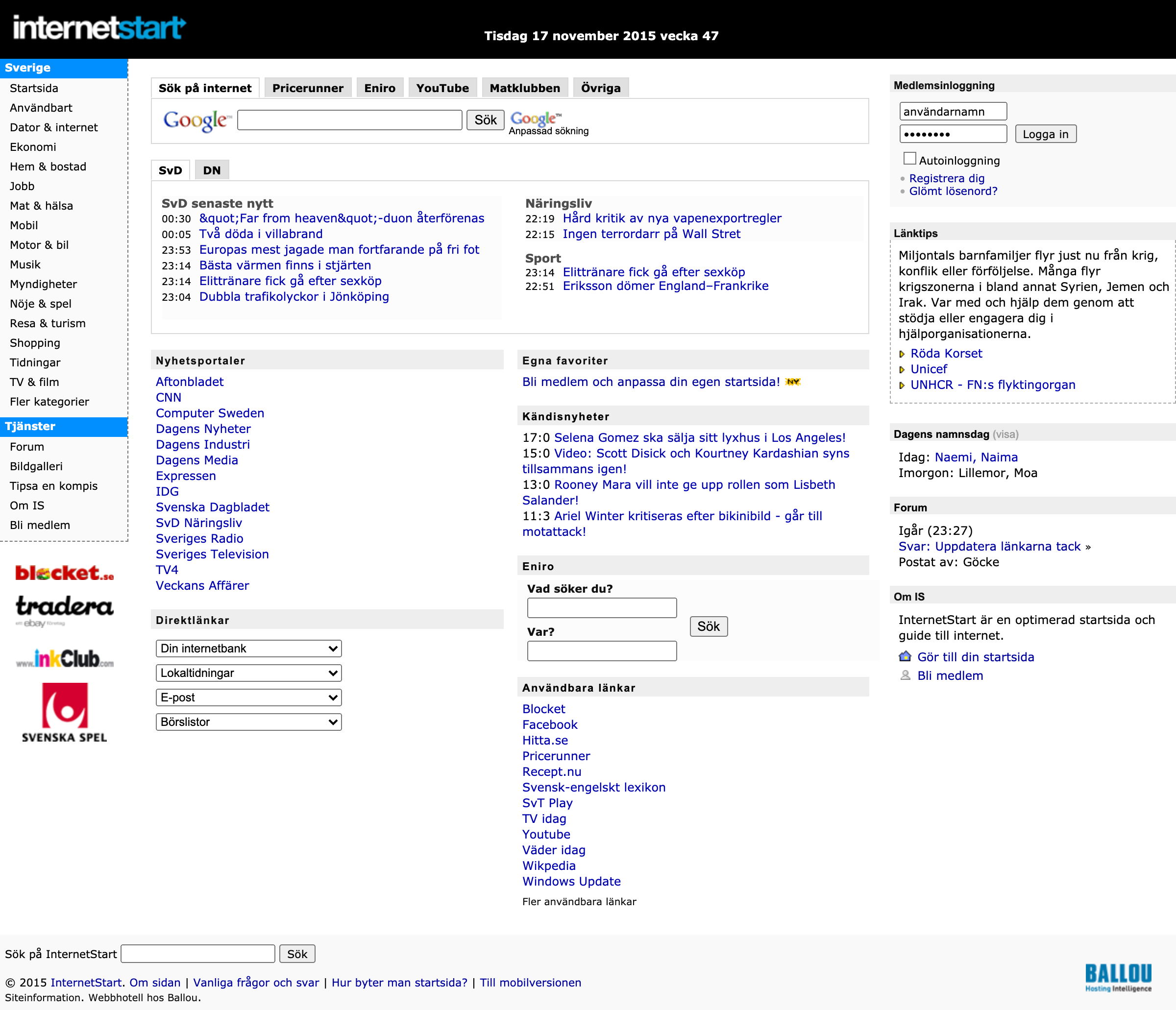Viewport: 1176px width, 1010px height.
Task: Open Svensk-engelskt lexikon link
Action: 594,788
